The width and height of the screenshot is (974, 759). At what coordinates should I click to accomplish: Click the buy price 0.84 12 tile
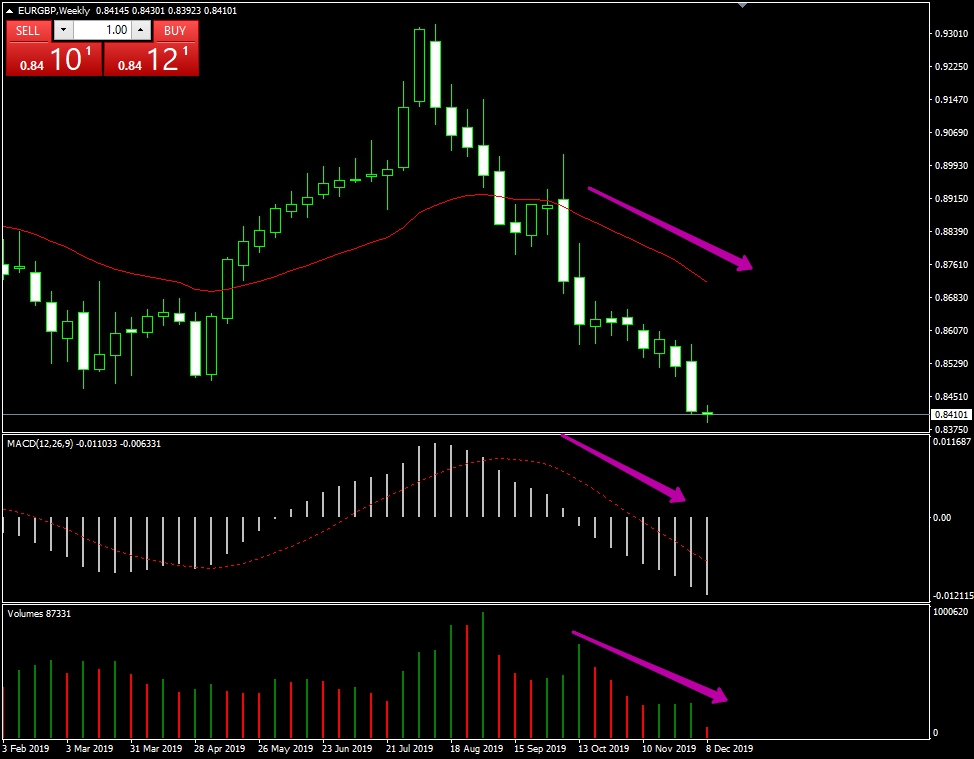(x=151, y=60)
